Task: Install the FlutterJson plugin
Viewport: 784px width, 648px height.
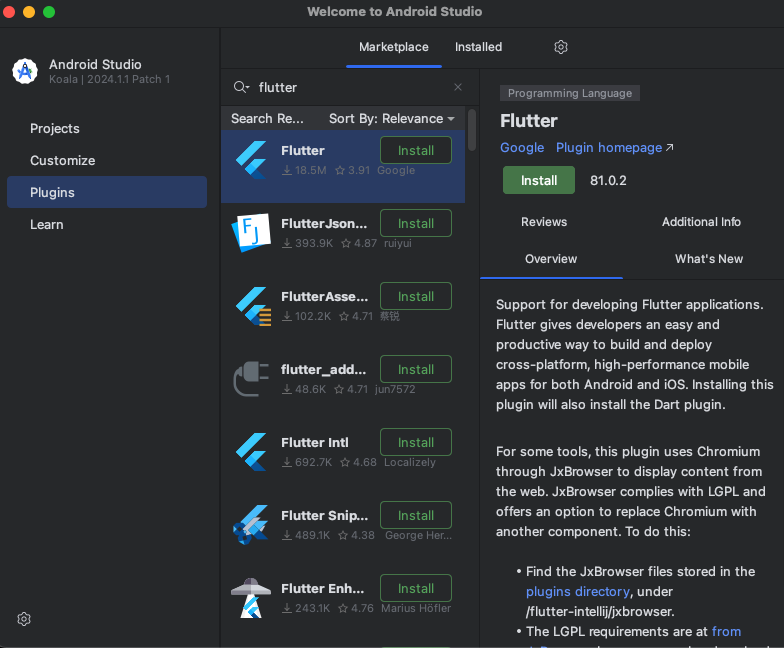Action: click(x=416, y=223)
